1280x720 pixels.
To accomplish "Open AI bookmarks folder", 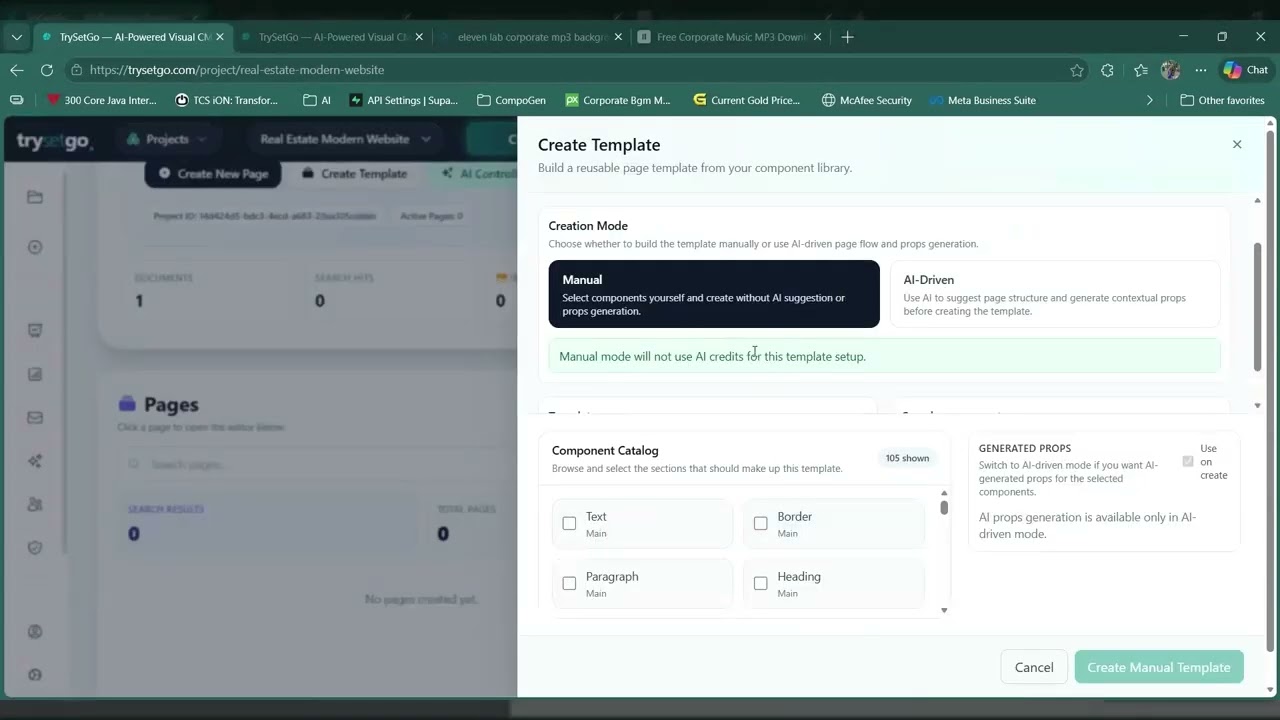I will click(x=317, y=100).
